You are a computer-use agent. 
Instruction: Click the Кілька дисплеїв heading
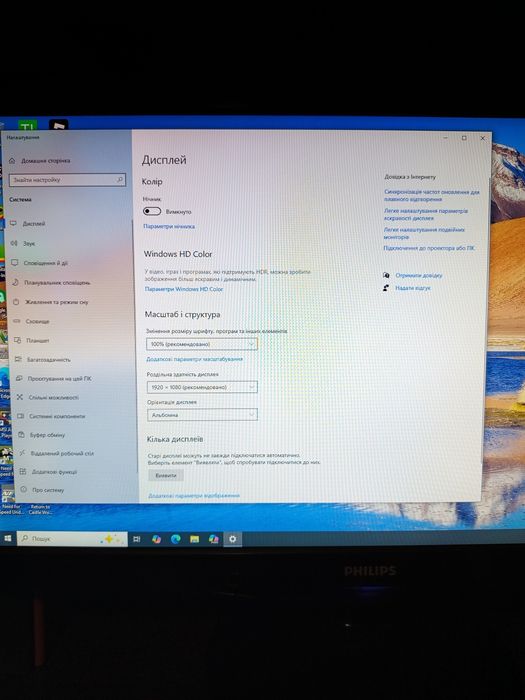pos(175,439)
